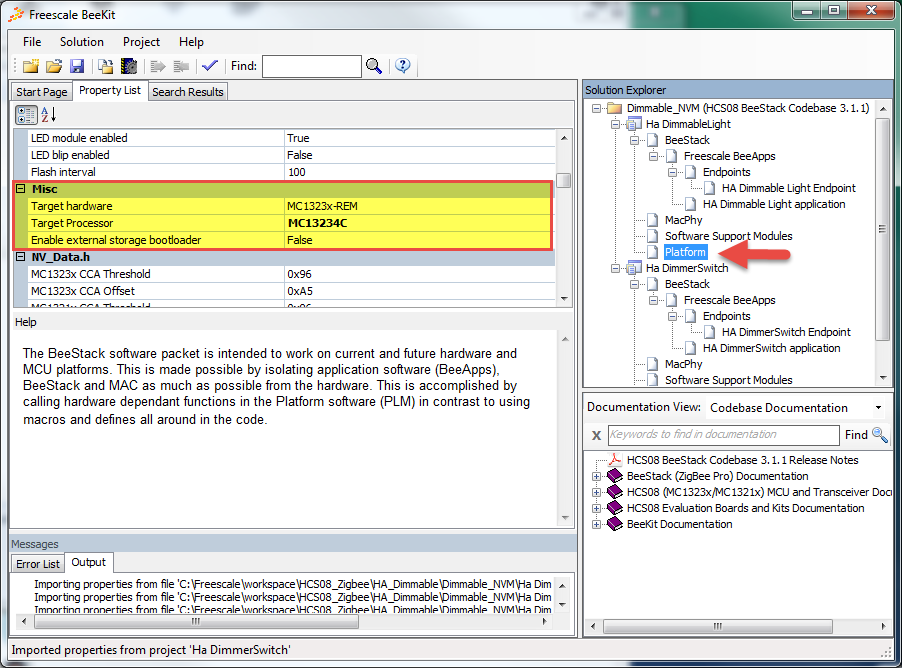Switch property list to categorized view icon
Screen dimensions: 902x668
coord(26,115)
